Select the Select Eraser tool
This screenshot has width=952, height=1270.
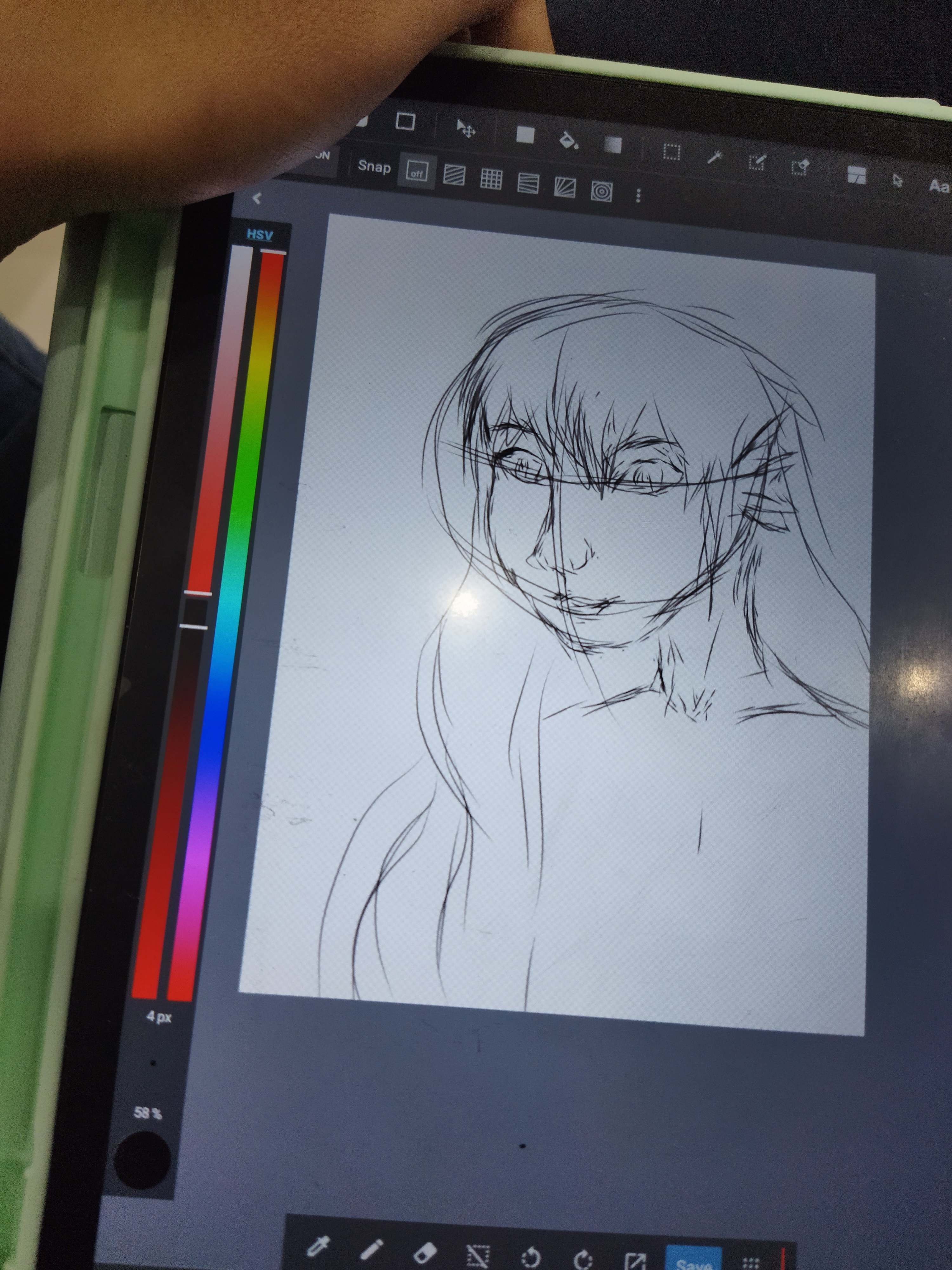tap(800, 167)
